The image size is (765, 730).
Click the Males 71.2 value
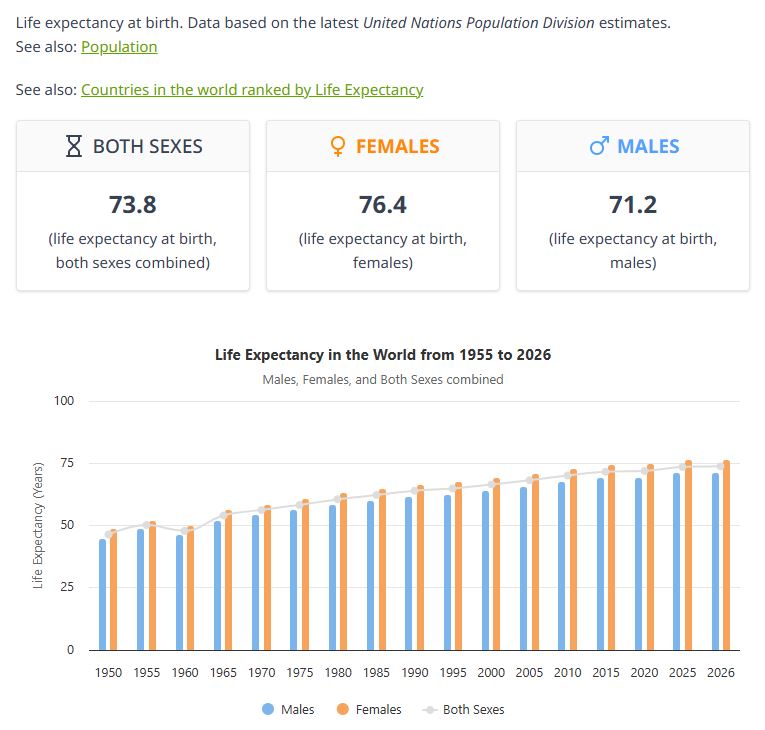pyautogui.click(x=633, y=205)
